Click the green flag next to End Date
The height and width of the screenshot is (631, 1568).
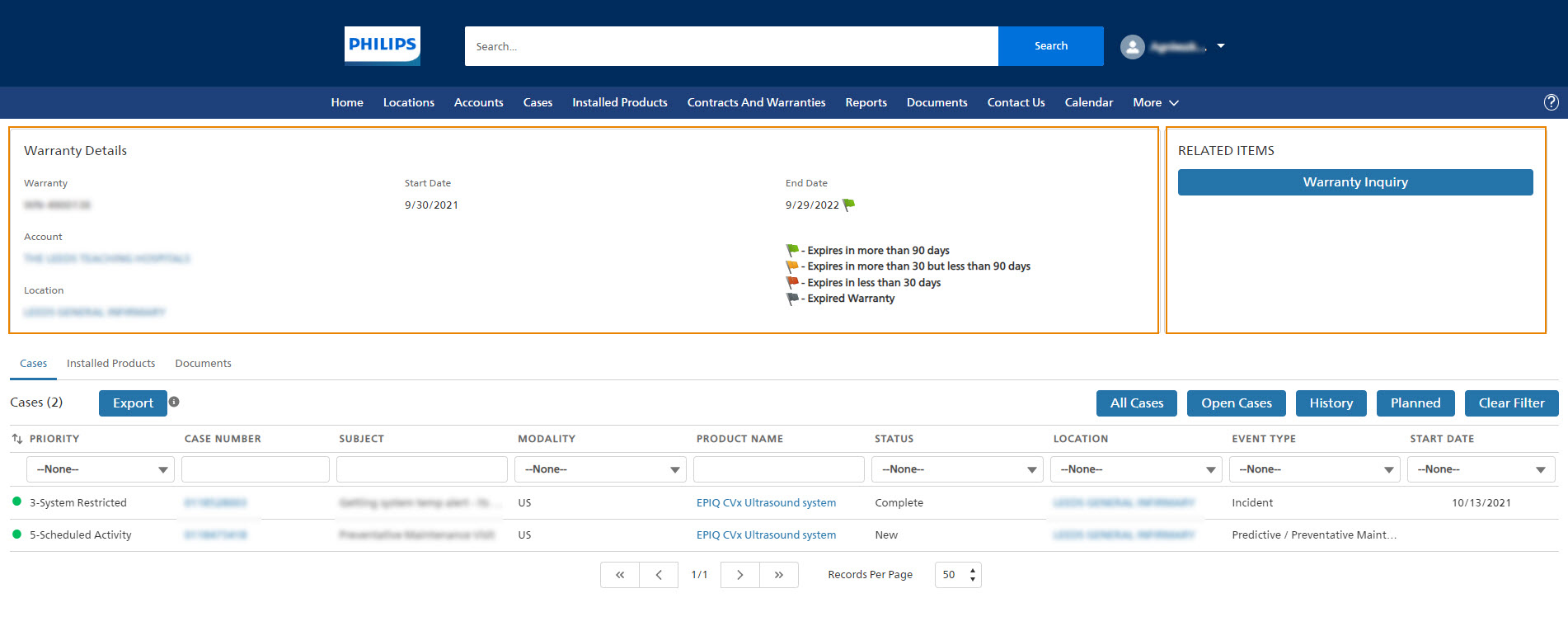pos(849,205)
